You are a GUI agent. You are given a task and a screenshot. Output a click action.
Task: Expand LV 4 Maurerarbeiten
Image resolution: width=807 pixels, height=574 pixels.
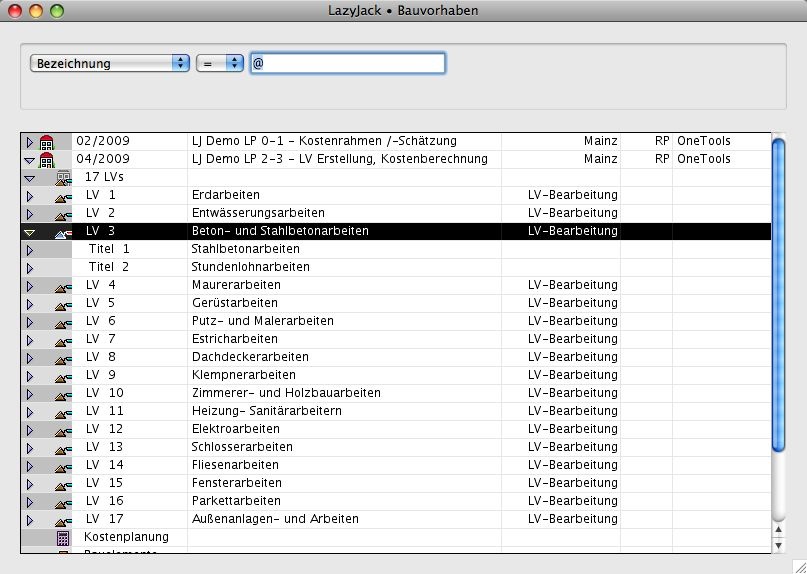(29, 286)
